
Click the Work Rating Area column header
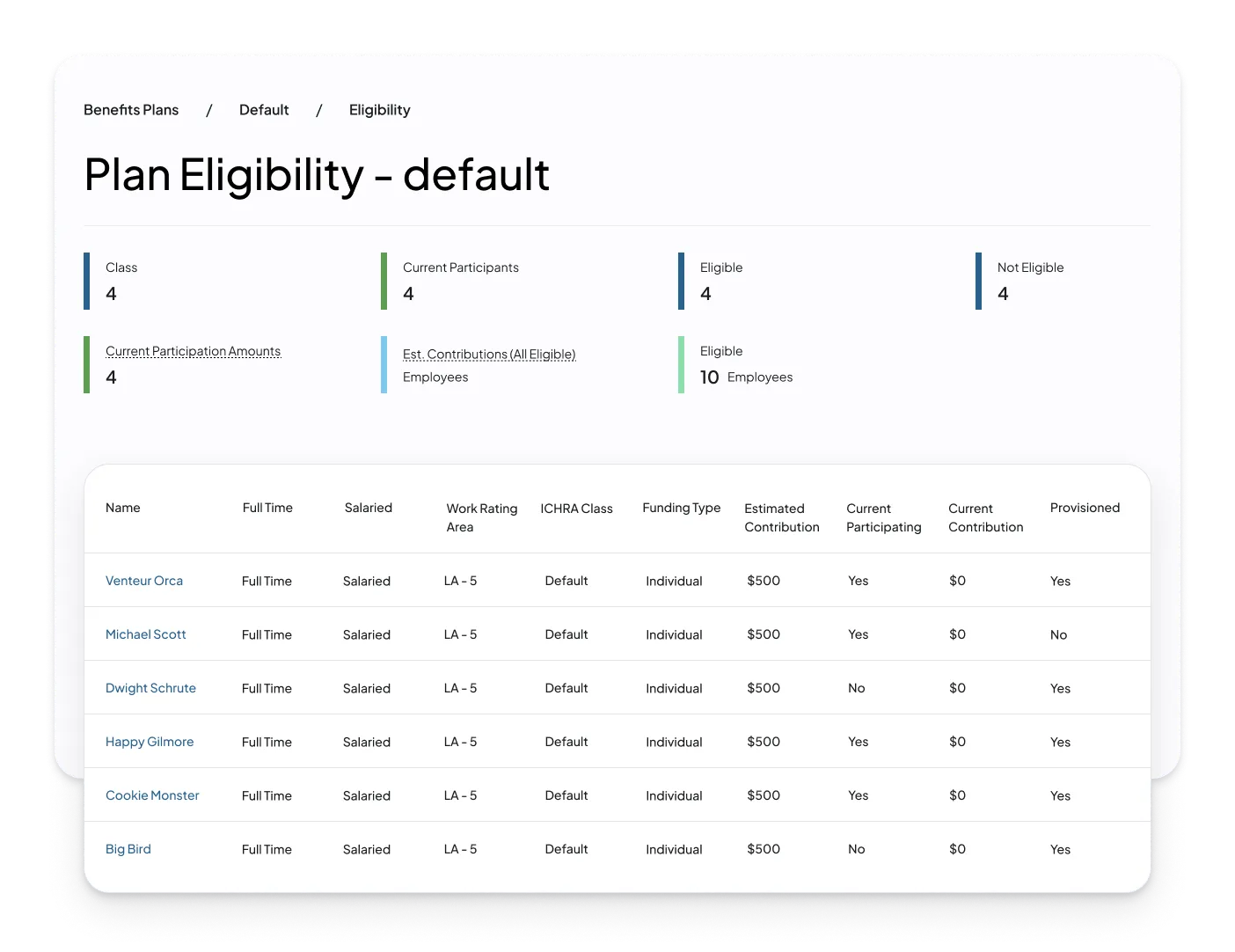481,517
